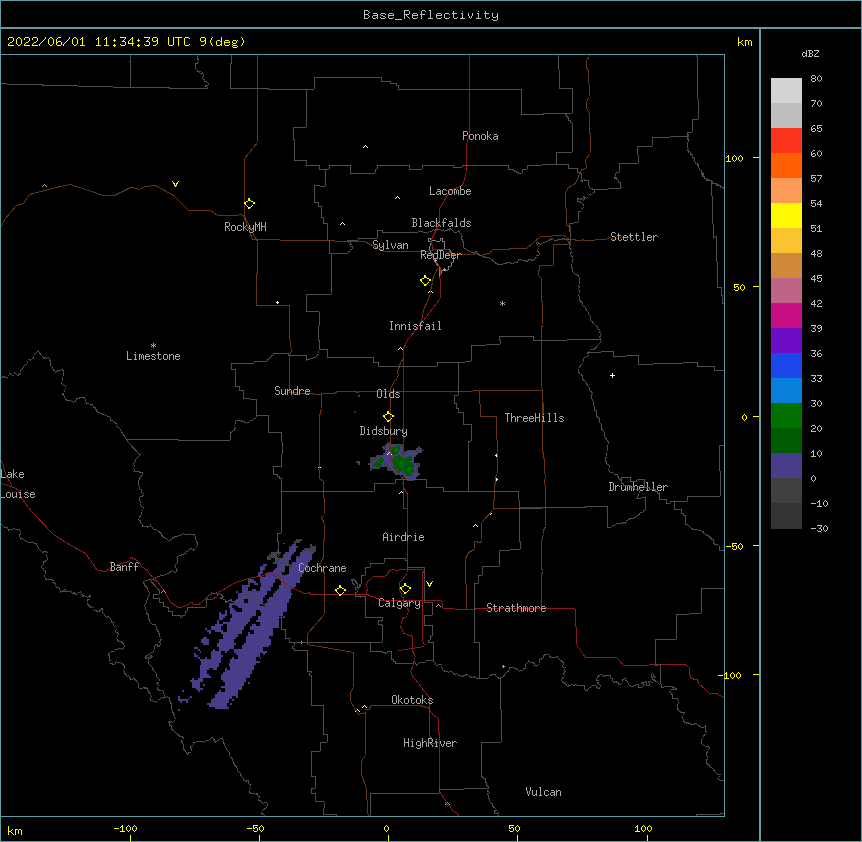Click the Didsbury label
The width and height of the screenshot is (862, 842).
click(384, 431)
